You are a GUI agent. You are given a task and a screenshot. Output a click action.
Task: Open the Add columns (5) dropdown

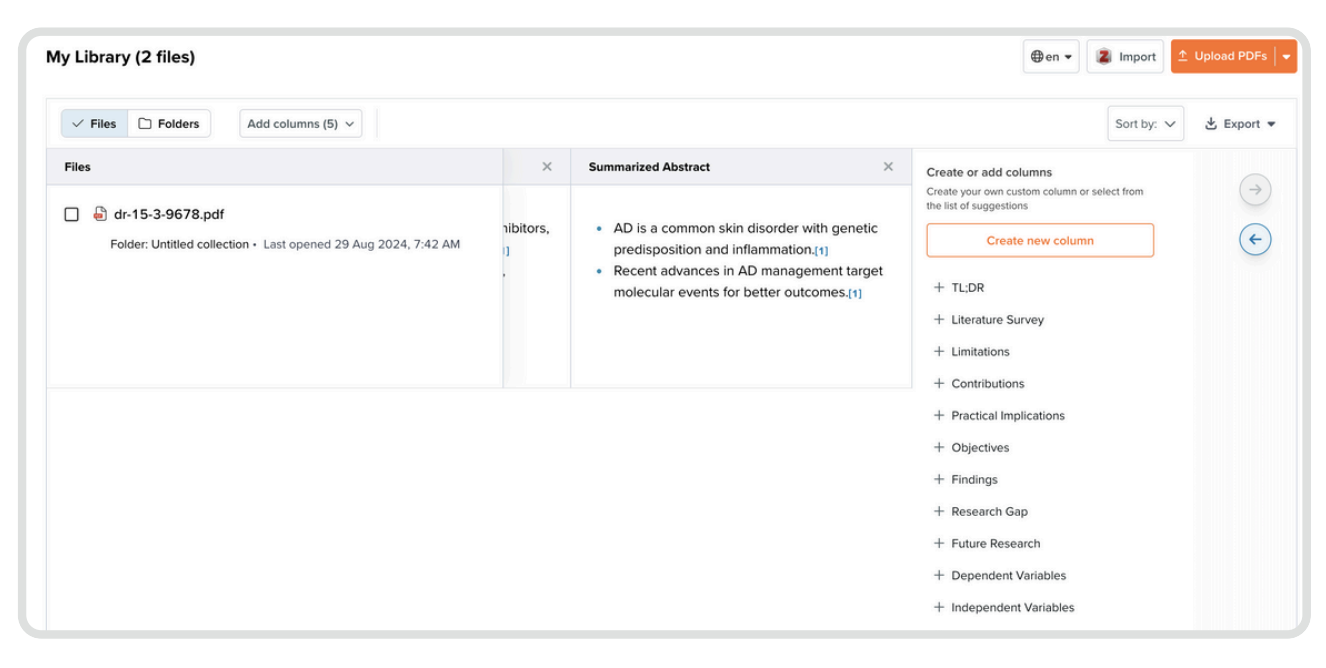301,124
